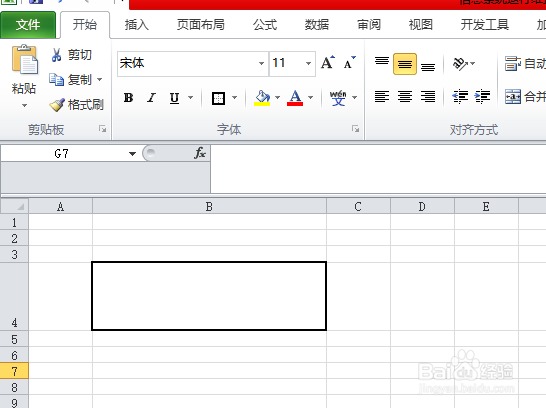Click the borders icon
546x408 pixels.
click(218, 98)
